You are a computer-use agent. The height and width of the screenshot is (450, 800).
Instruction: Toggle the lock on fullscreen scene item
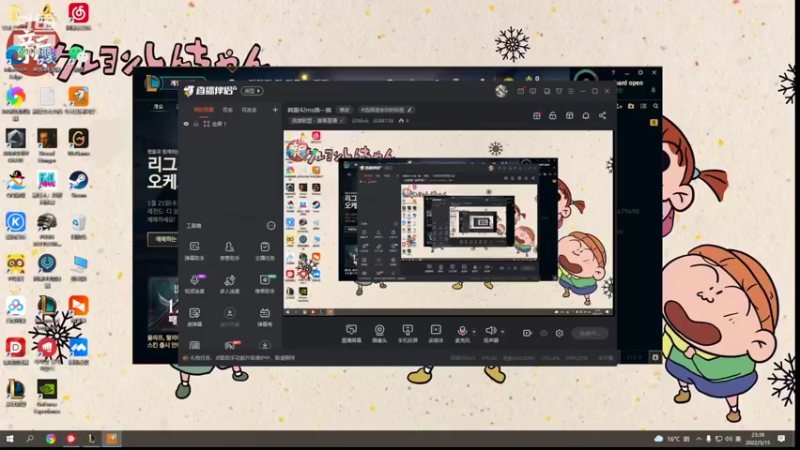pos(195,124)
